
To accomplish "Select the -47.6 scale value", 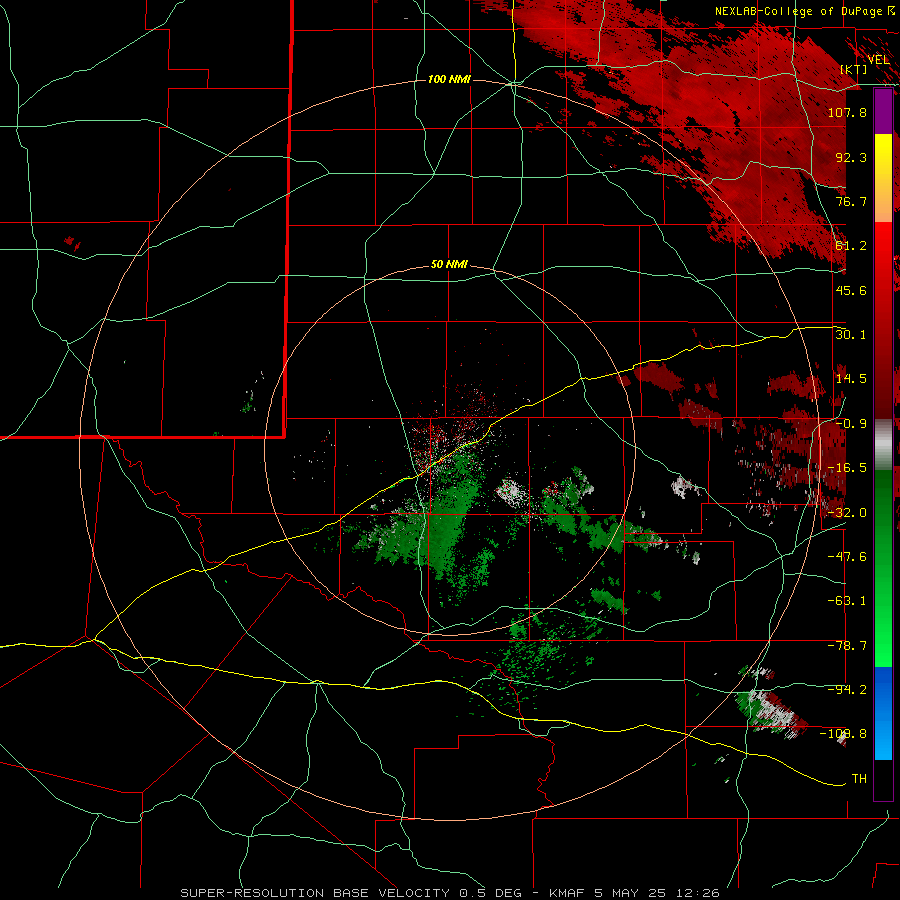I will 847,557.
